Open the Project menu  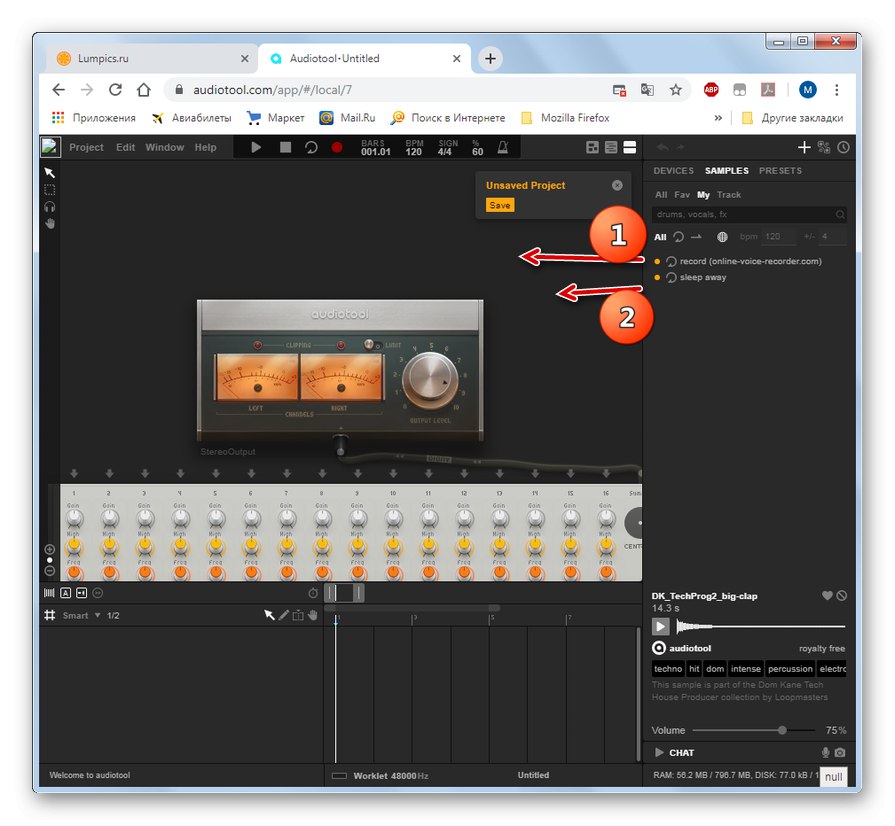coord(86,147)
